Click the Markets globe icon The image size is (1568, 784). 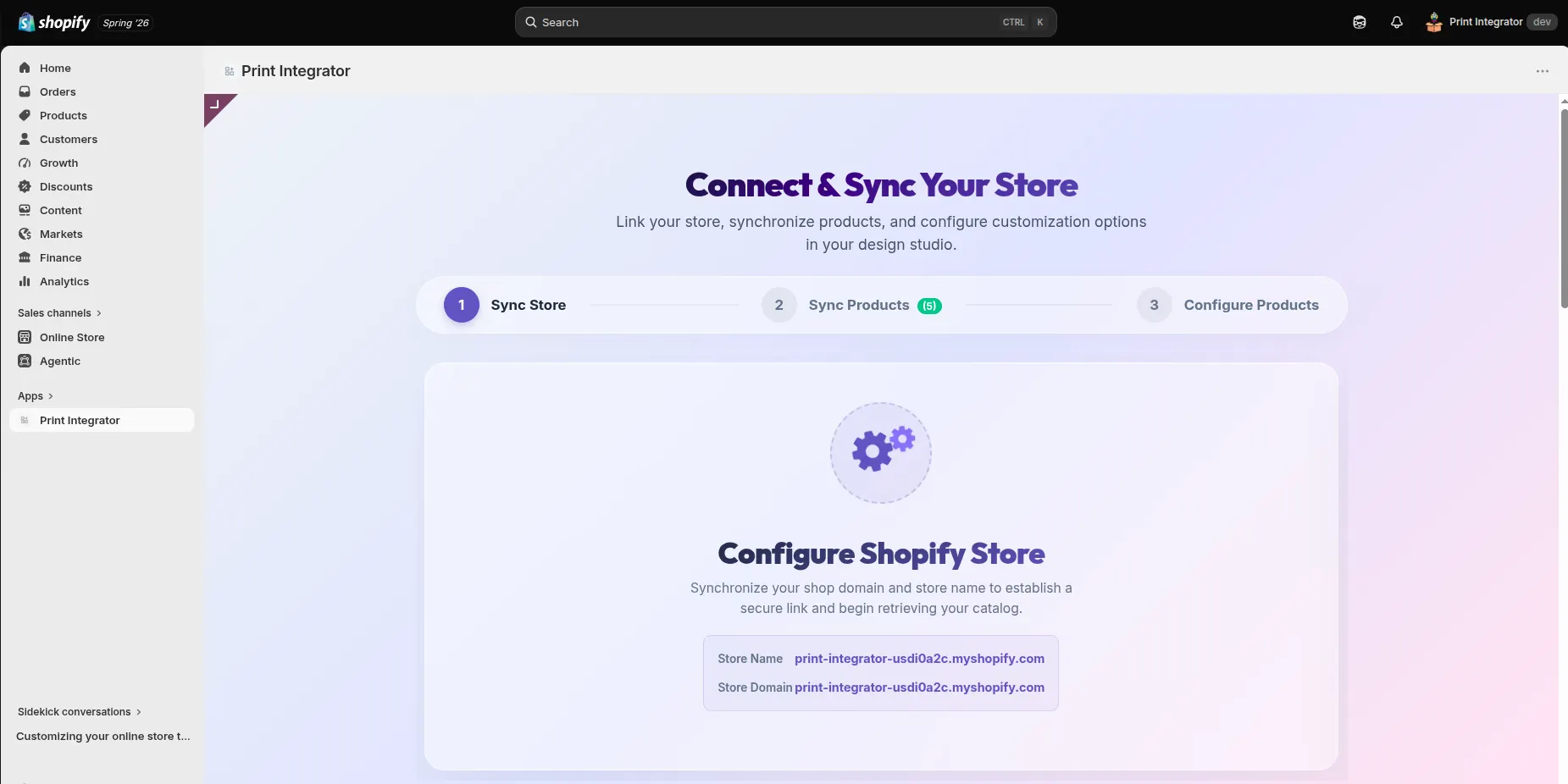[25, 234]
